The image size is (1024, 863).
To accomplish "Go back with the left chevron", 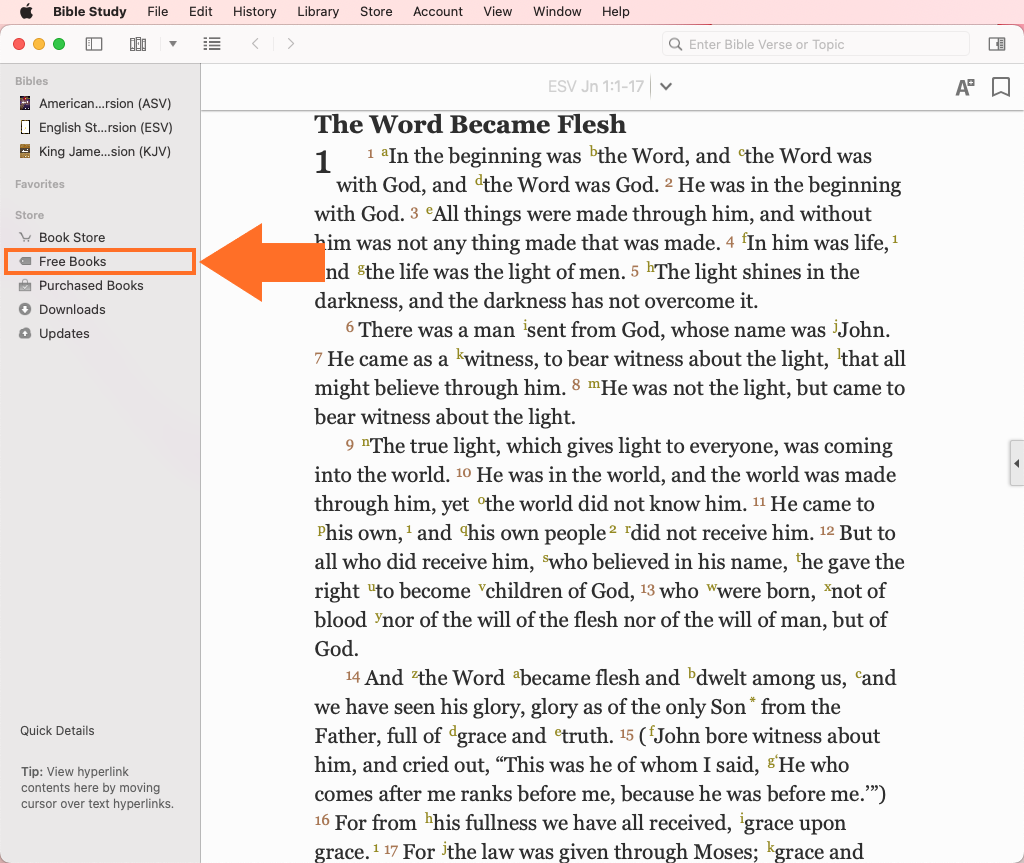I will point(256,44).
